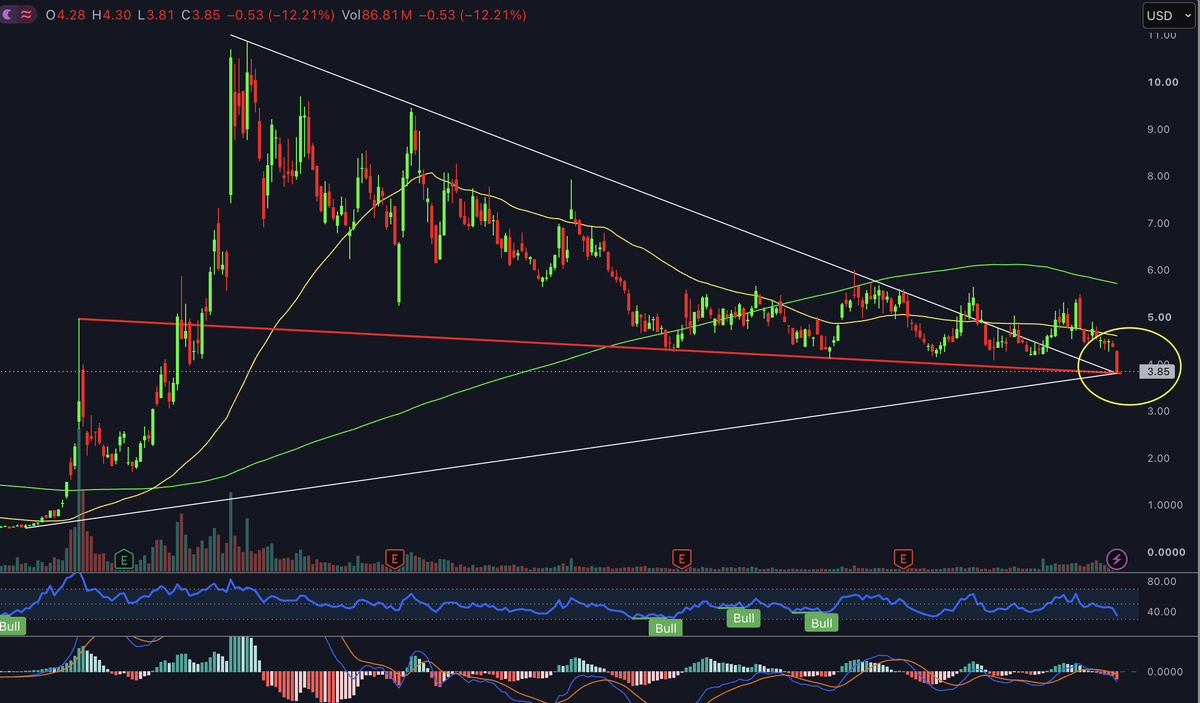Click the 10.00 price axis label
Screen dimensions: 1200x703
click(1161, 82)
